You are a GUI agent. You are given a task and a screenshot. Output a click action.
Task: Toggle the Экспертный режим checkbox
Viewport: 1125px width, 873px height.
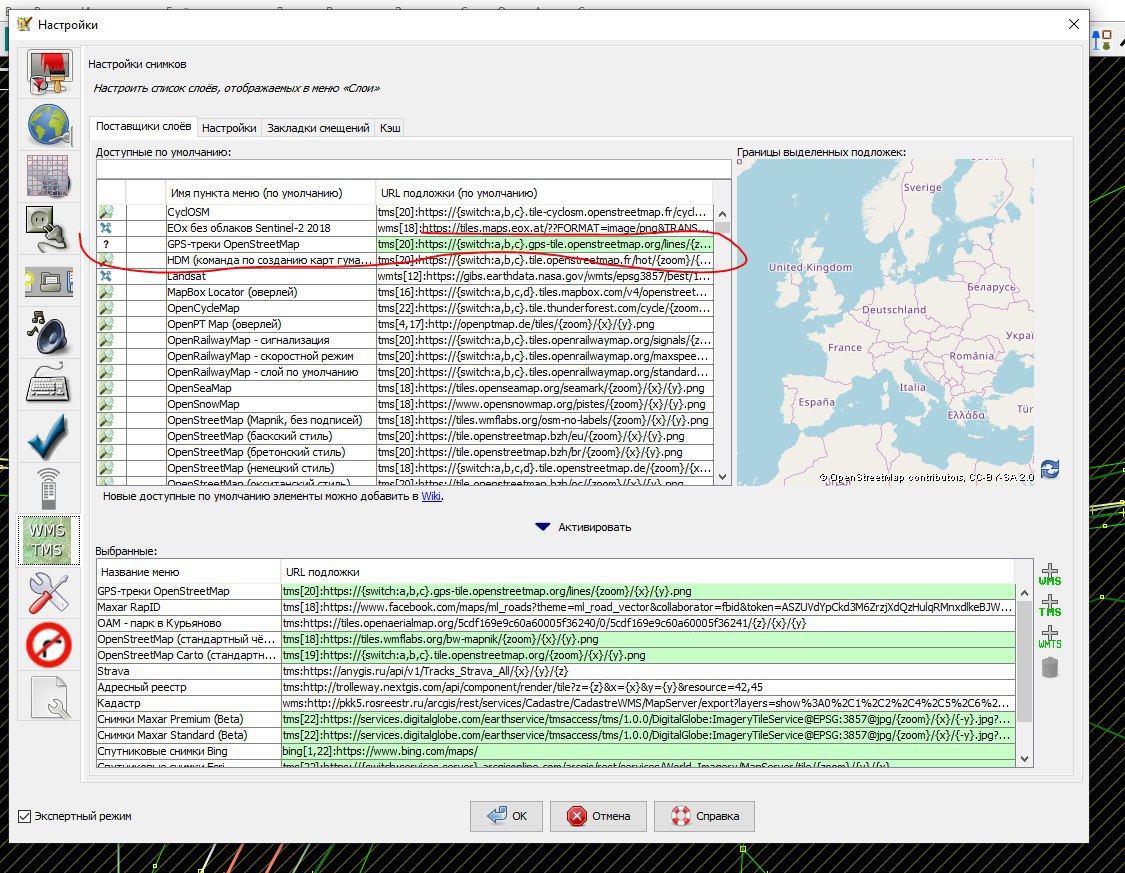point(25,816)
